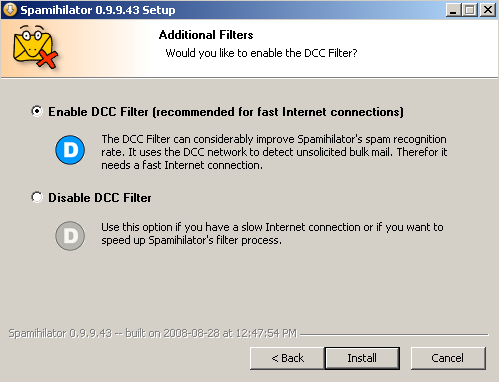Click the build date branding text
Viewport: 499px width, 382px height.
click(x=153, y=333)
